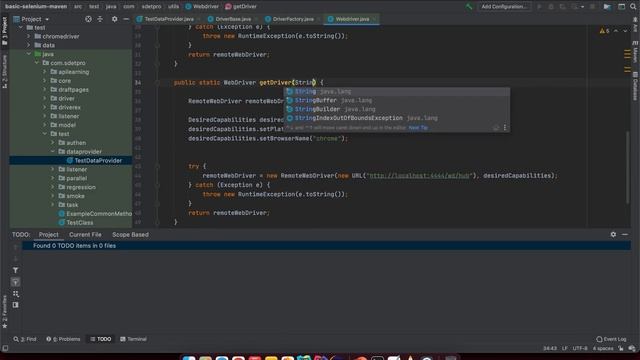Click Collapse All icon in Project panel
The height and width of the screenshot is (360, 640).
[100, 19]
